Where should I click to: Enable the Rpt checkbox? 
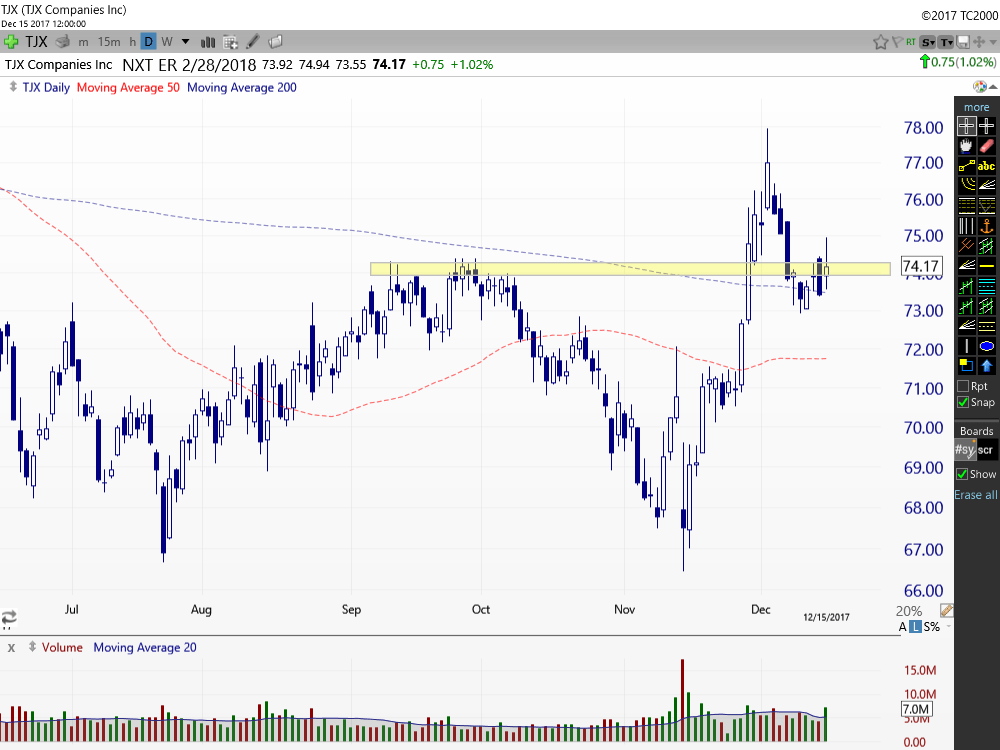963,386
